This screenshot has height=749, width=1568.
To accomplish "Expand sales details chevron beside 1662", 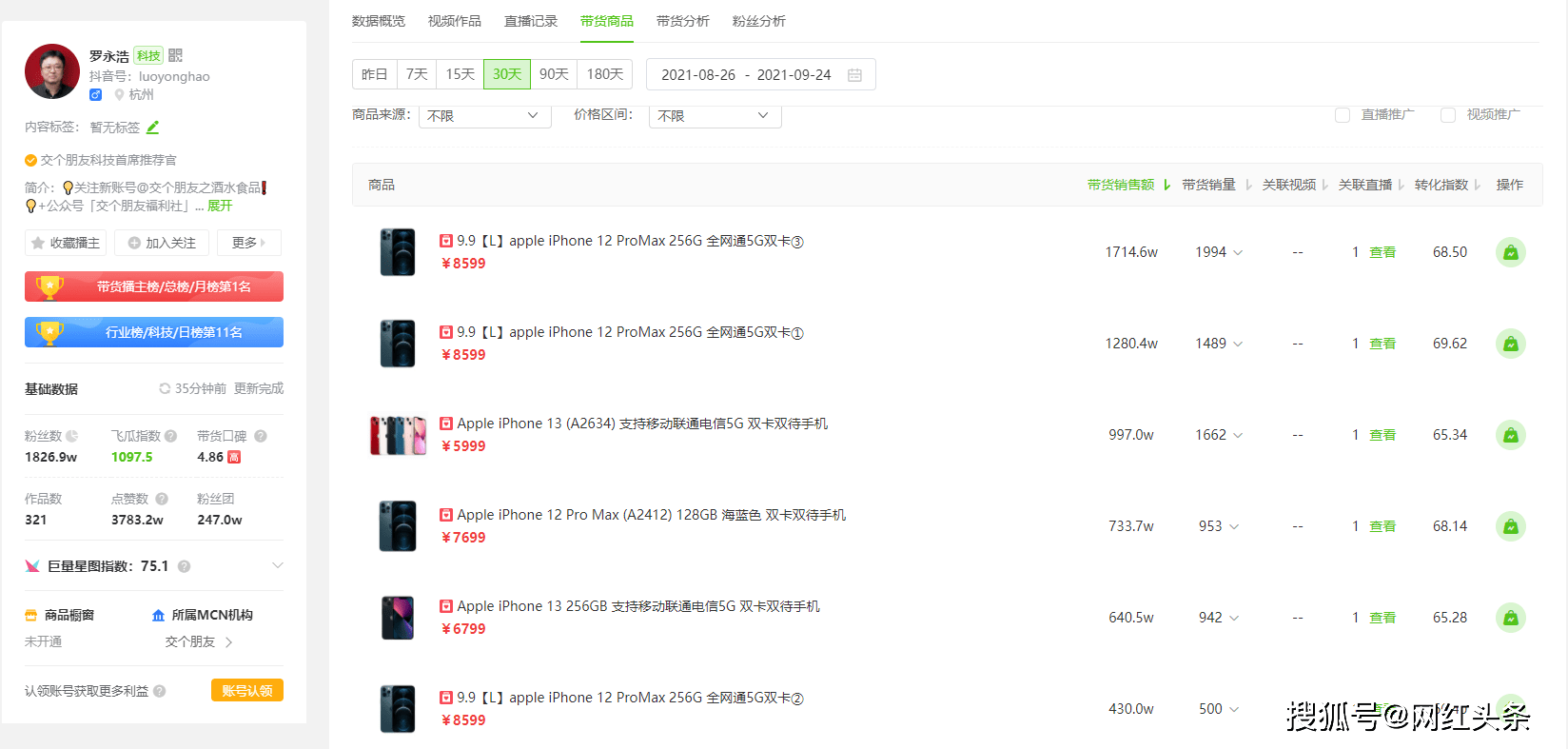I will [x=1238, y=436].
